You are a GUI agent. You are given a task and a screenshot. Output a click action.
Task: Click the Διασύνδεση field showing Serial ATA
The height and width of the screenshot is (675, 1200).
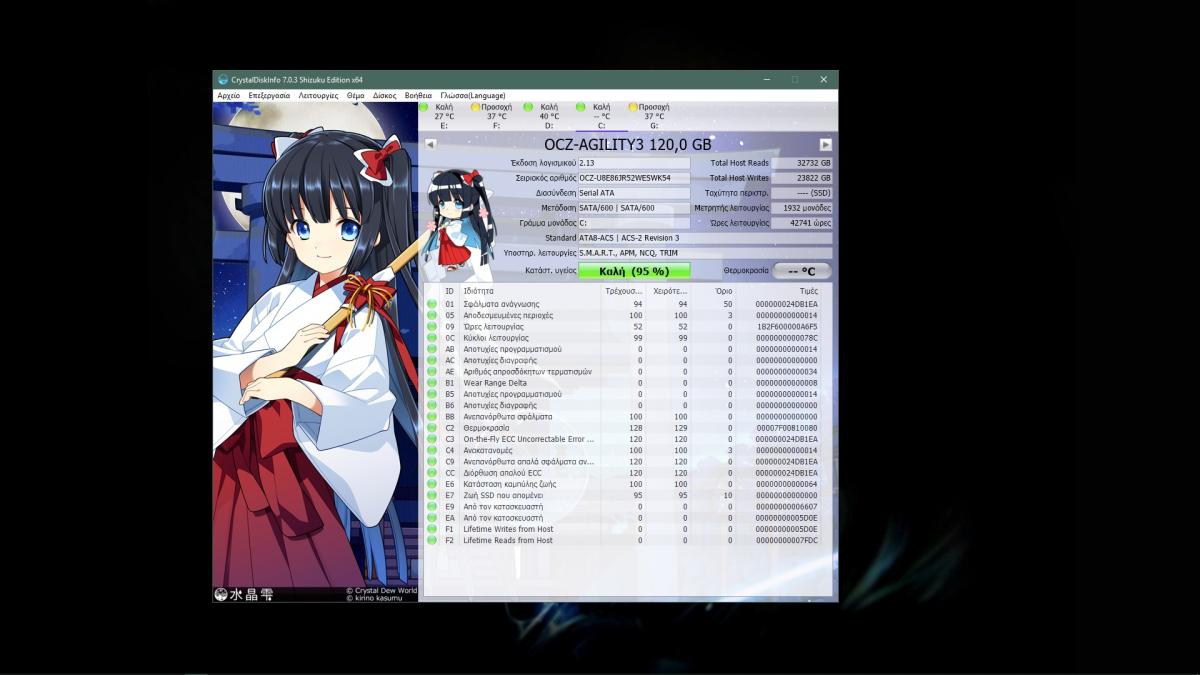[x=634, y=193]
